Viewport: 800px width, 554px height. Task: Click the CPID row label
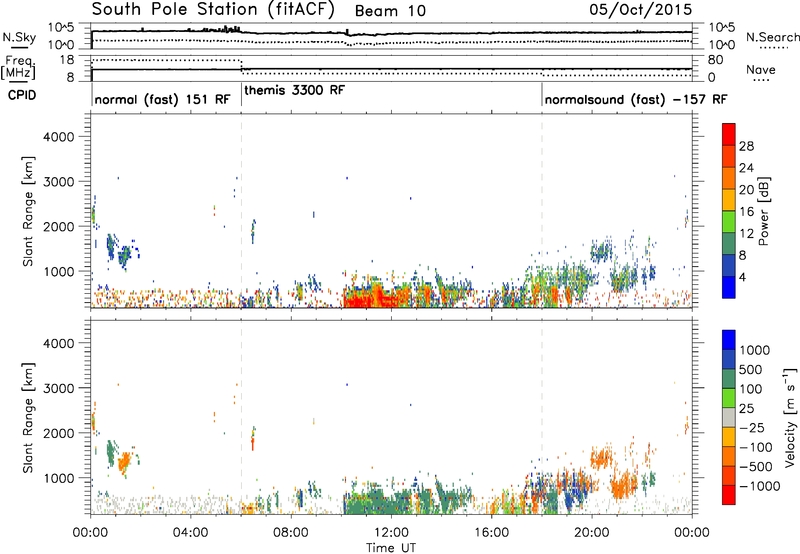point(22,95)
